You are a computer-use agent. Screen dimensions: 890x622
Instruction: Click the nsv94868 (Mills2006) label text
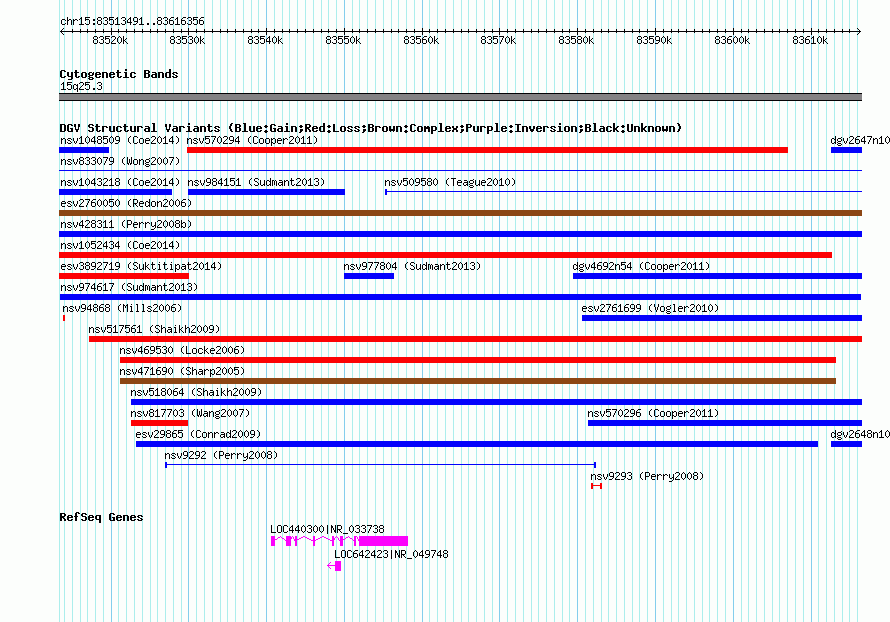click(122, 308)
